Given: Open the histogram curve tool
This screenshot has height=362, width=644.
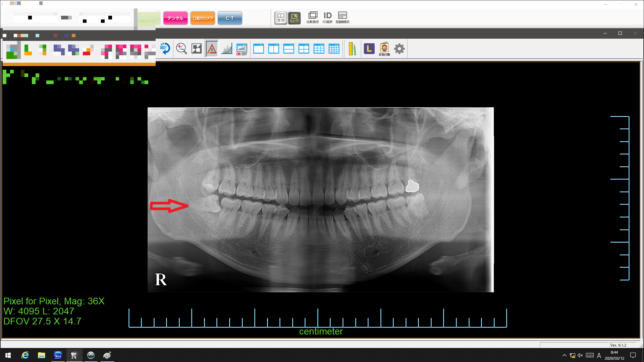Looking at the screenshot, I should coord(227,49).
